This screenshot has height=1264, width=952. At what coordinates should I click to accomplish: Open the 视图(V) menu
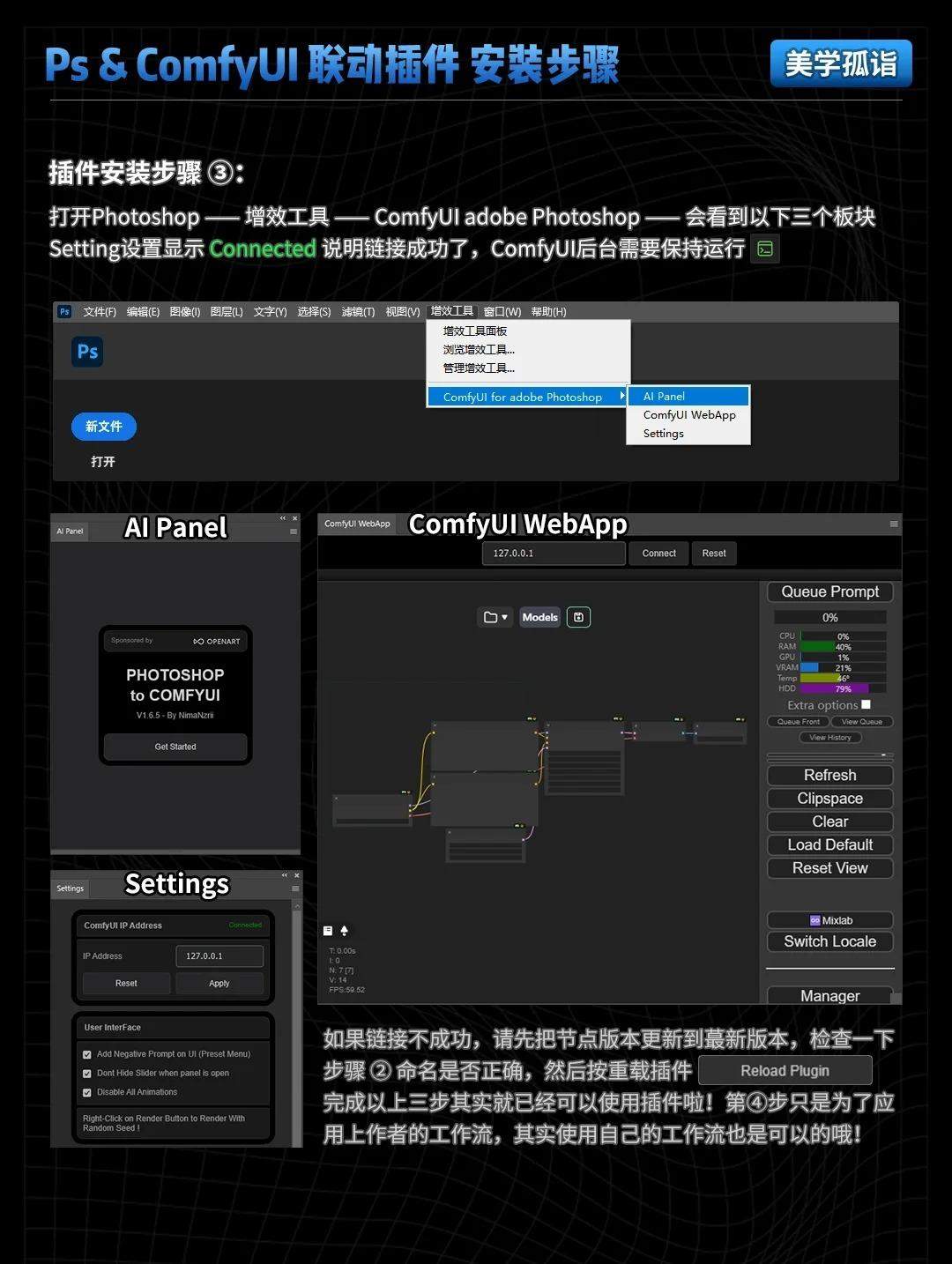click(x=403, y=312)
